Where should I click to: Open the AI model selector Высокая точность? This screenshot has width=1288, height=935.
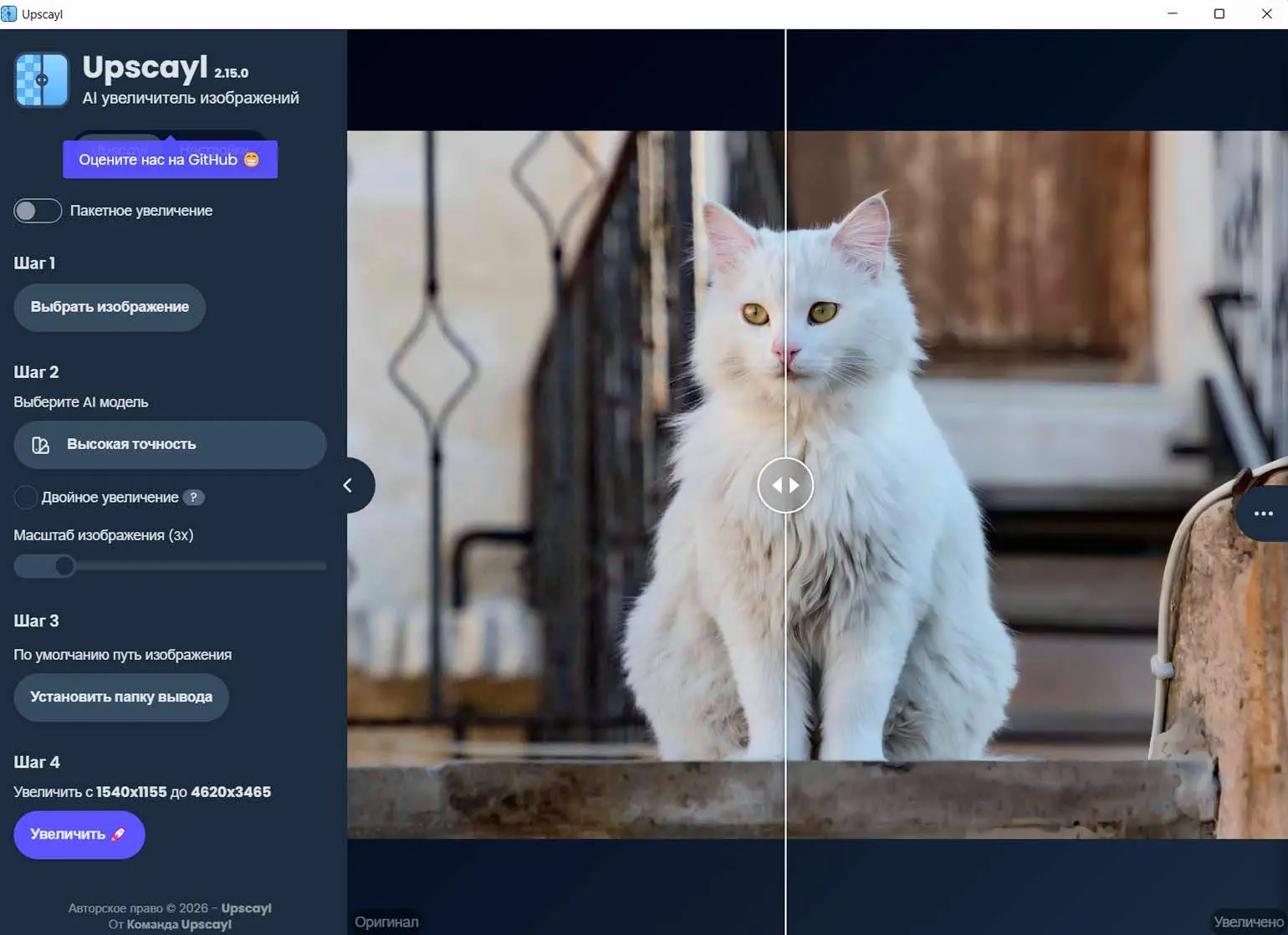click(x=170, y=445)
